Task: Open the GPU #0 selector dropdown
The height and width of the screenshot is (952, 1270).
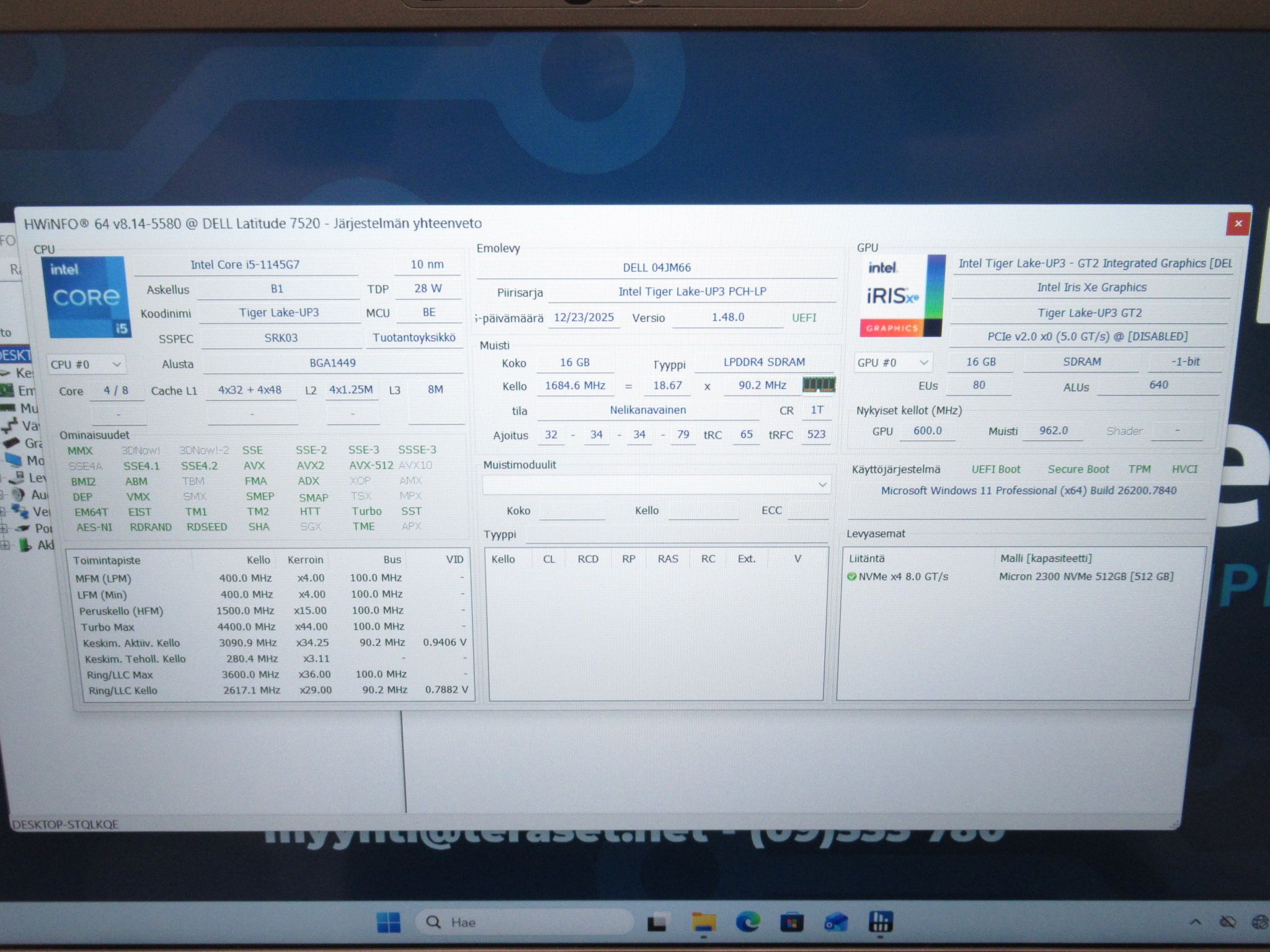Action: tap(893, 363)
